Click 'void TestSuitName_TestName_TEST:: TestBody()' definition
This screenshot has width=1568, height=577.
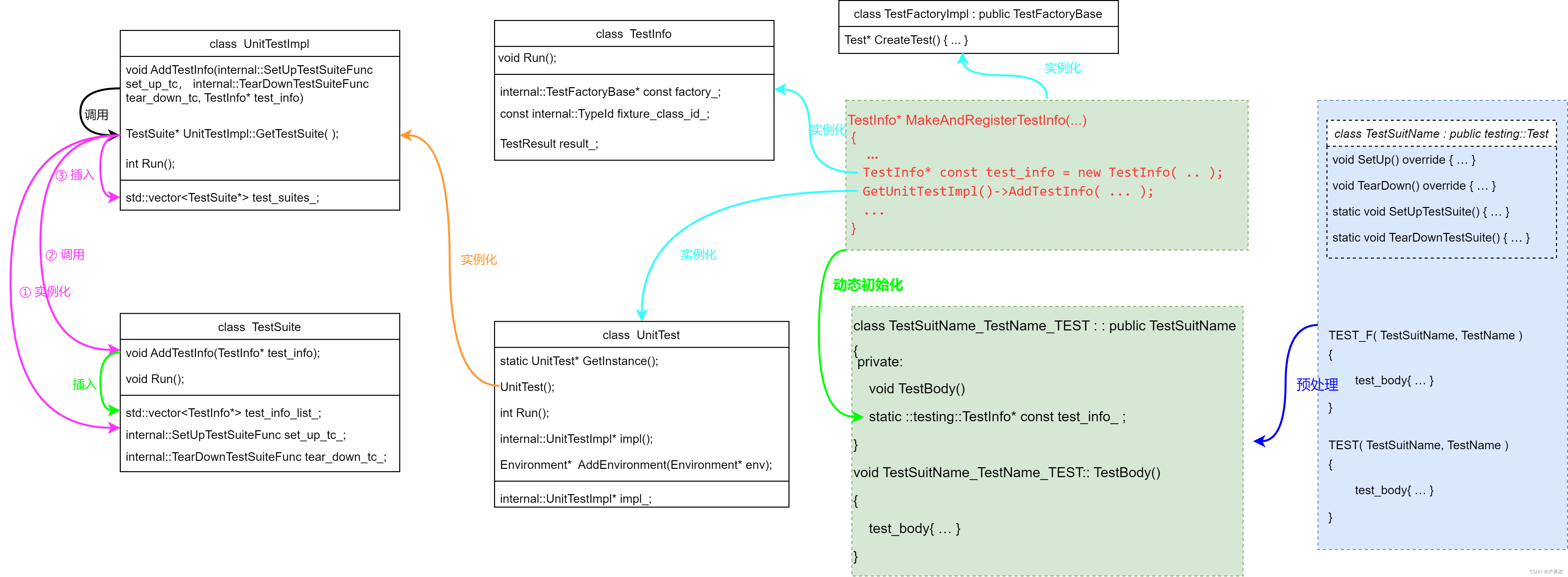pyautogui.click(x=1007, y=473)
